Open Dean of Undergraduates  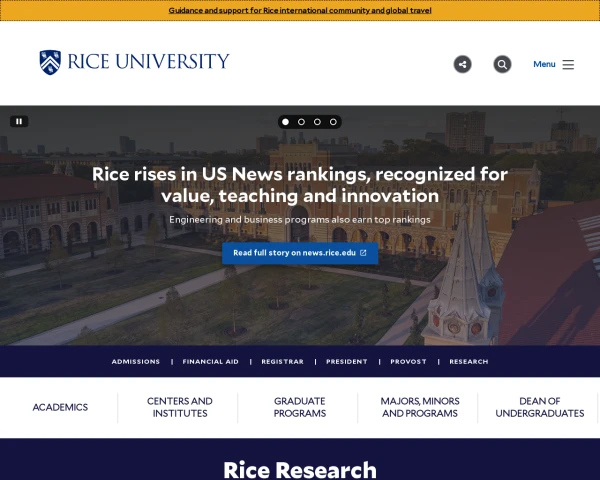540,407
